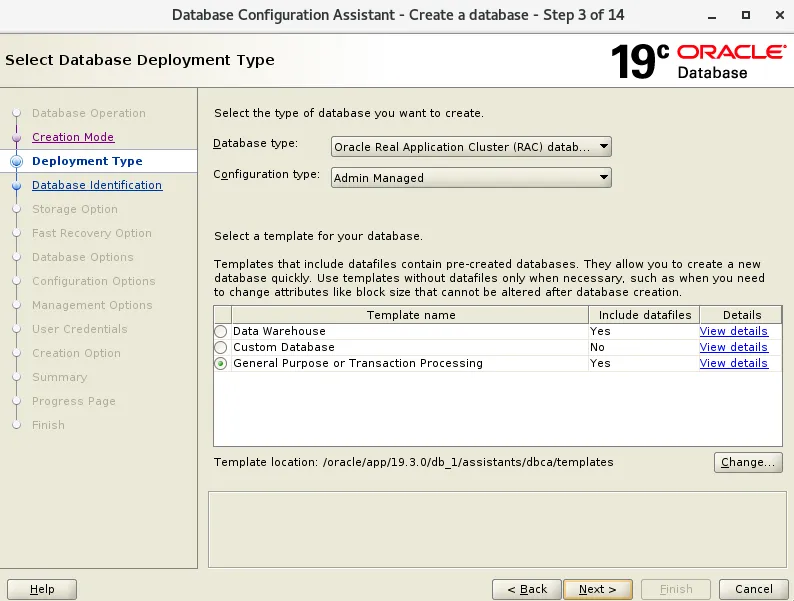Go to the Next step

pos(598,589)
